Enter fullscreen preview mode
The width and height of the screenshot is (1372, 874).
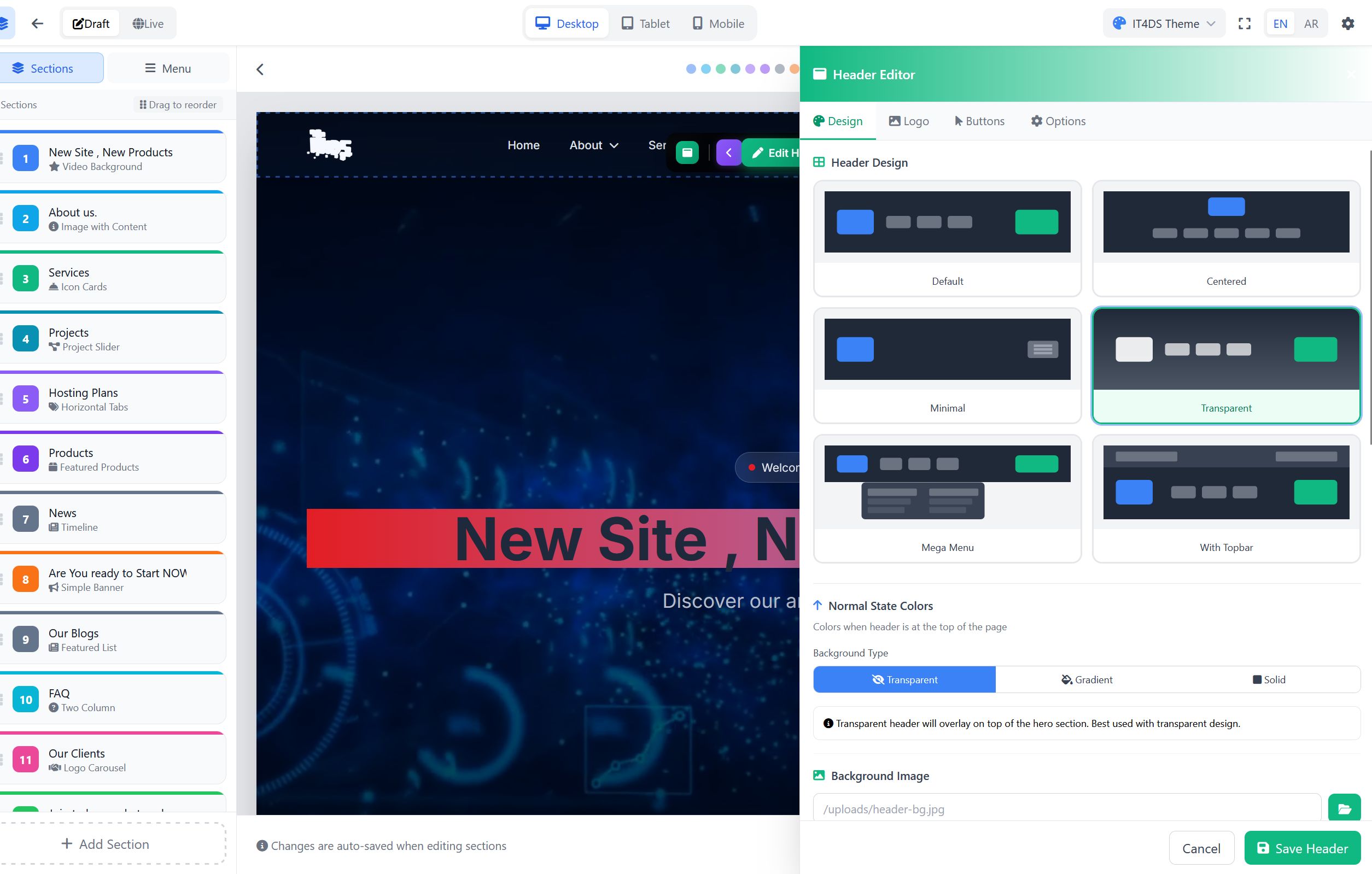pyautogui.click(x=1245, y=24)
